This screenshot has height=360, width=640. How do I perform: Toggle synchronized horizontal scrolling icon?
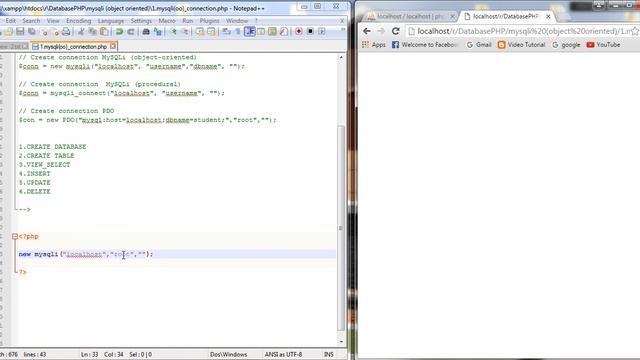click(x=211, y=31)
